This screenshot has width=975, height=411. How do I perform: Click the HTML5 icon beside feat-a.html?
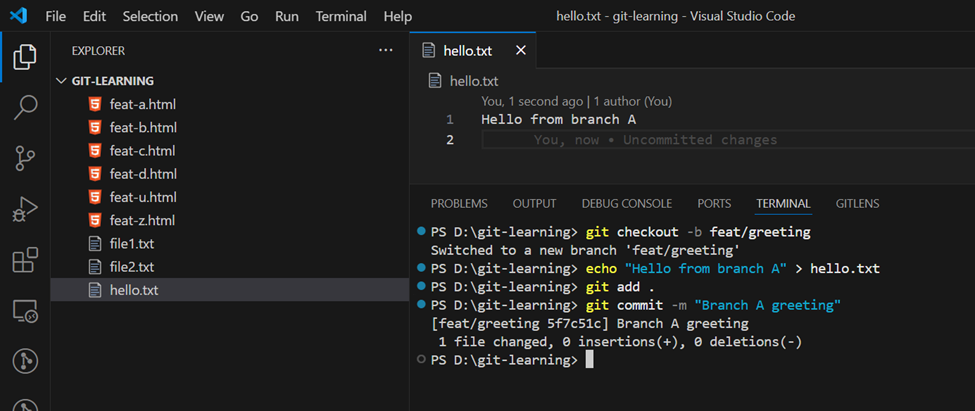[x=95, y=104]
